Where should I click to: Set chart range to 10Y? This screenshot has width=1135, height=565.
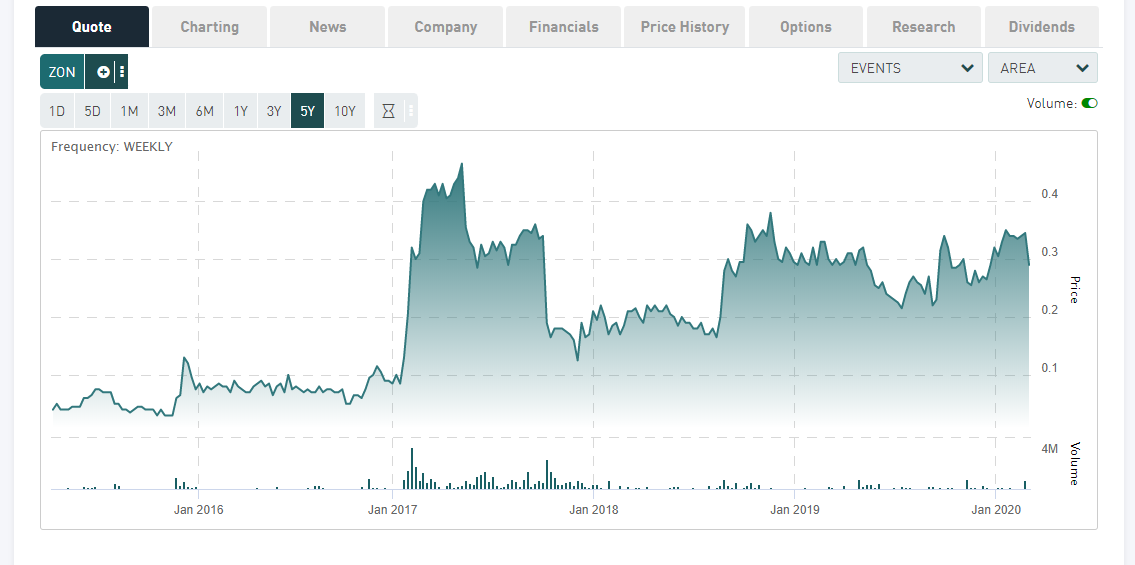[x=345, y=111]
